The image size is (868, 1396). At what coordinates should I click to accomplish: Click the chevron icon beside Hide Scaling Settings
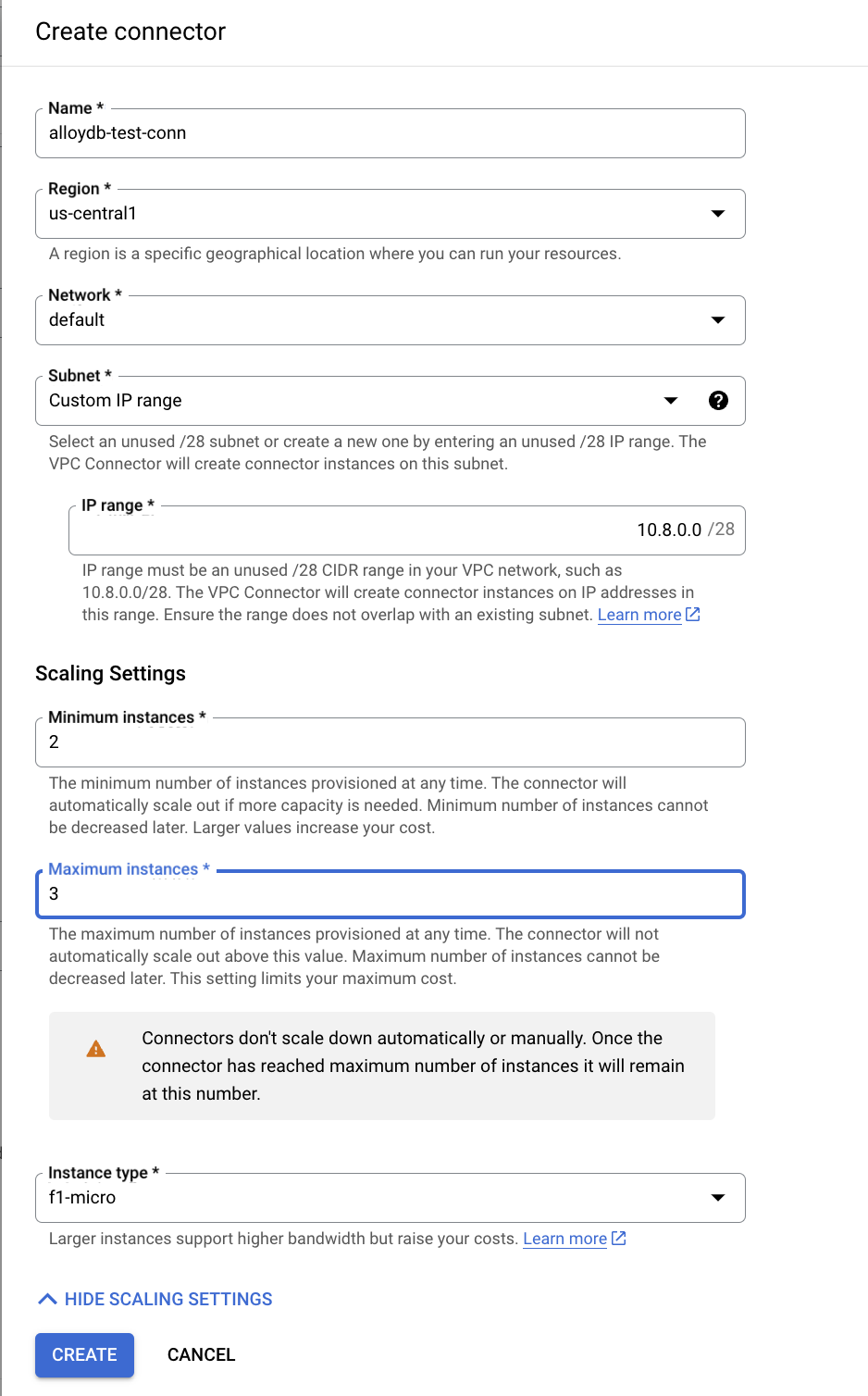(47, 1299)
